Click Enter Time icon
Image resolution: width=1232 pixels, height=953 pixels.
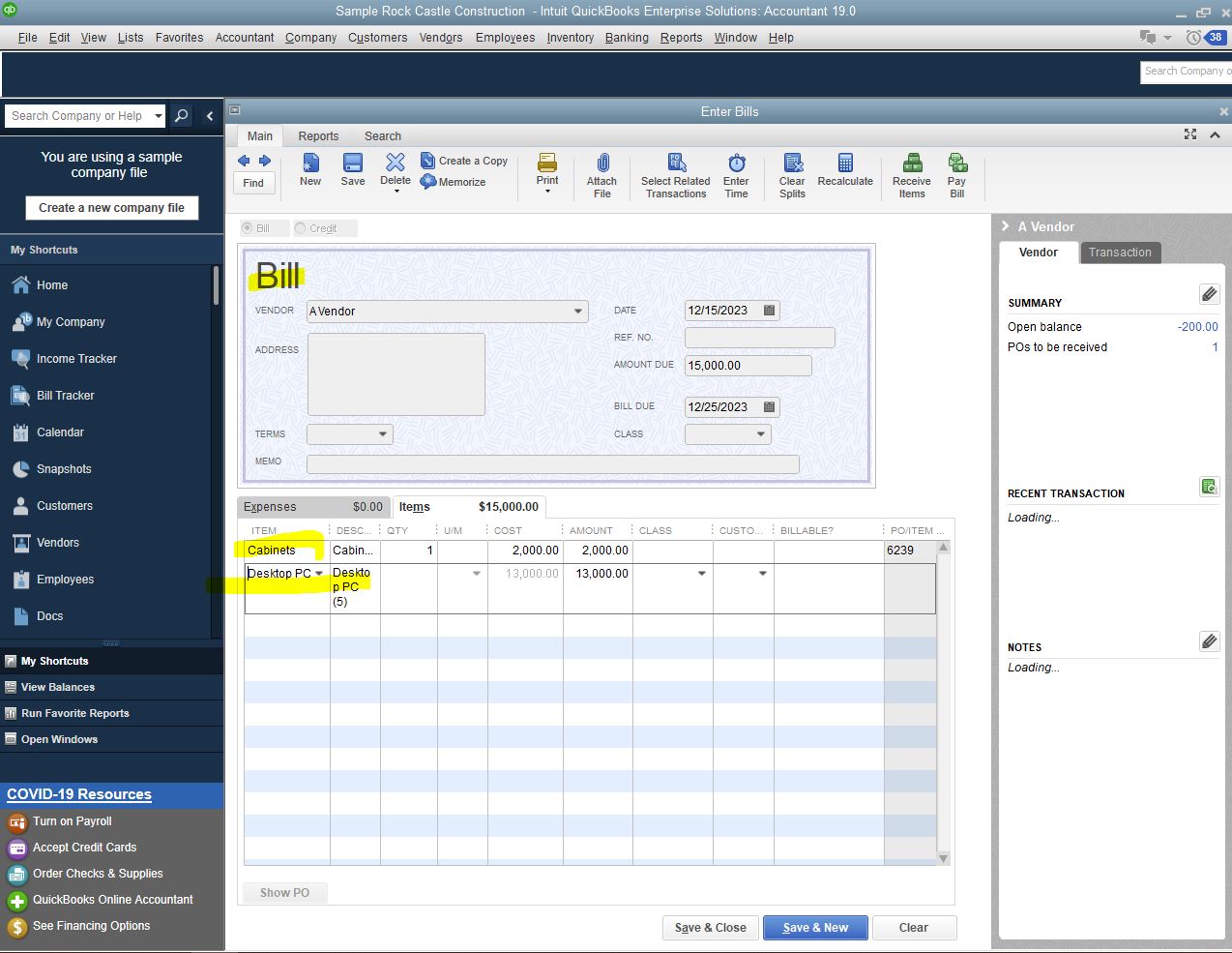(x=737, y=163)
